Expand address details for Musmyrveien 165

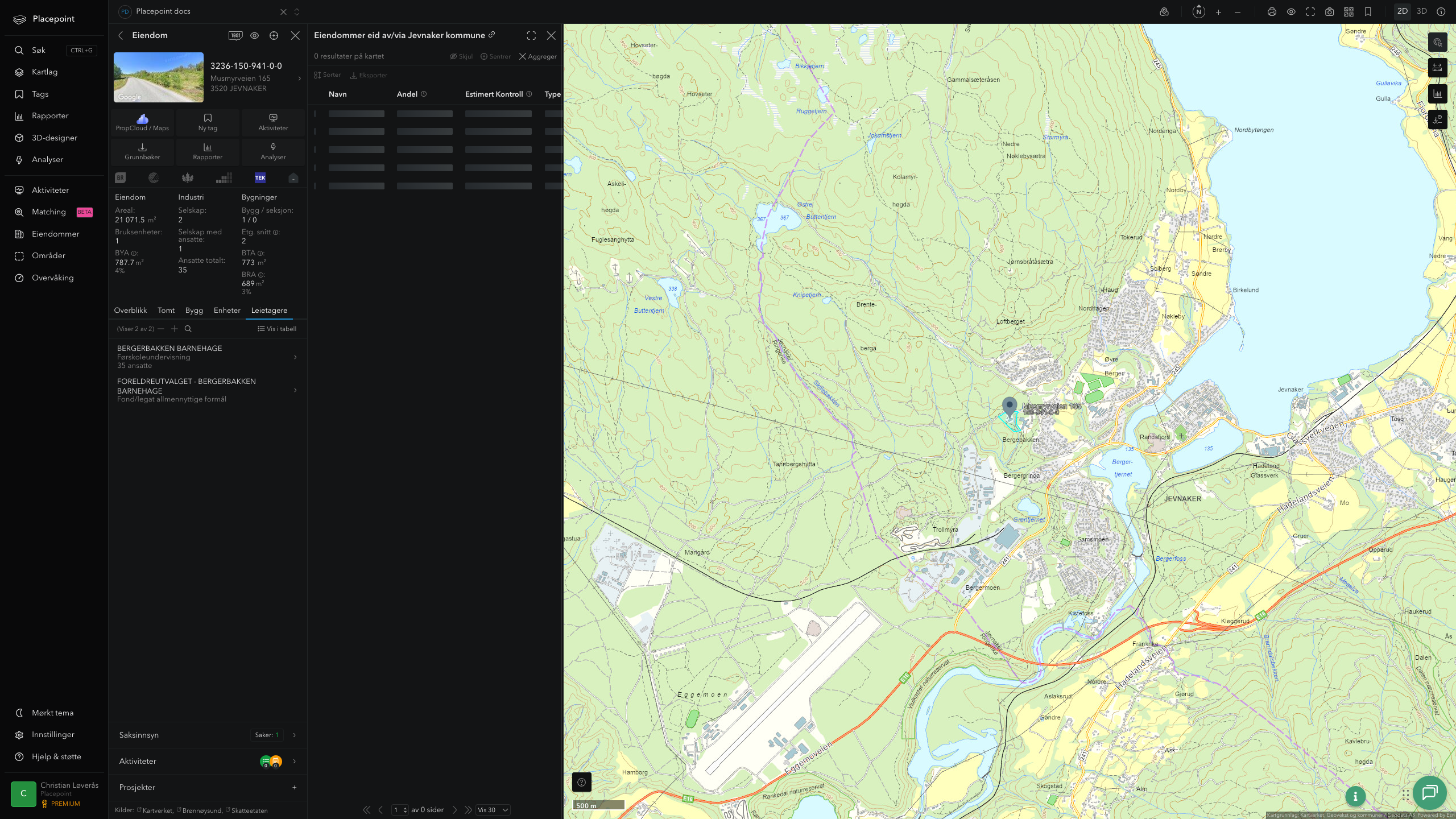click(300, 78)
